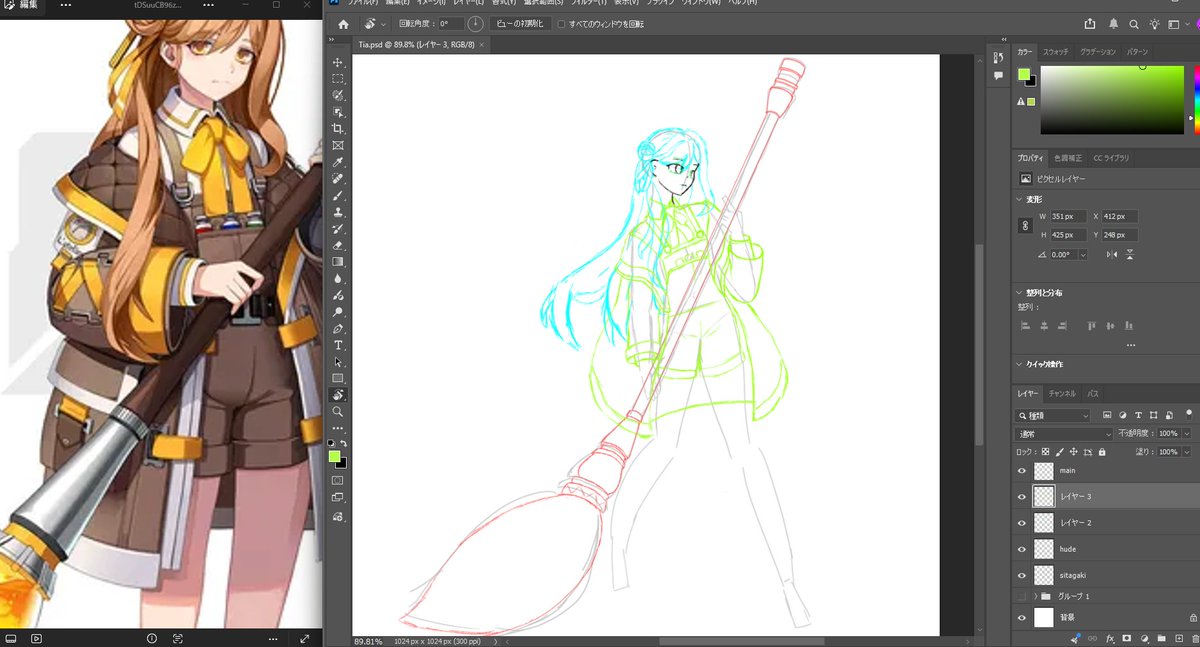Select the Clone Stamp tool
Screen dimensions: 1200x647
338,212
